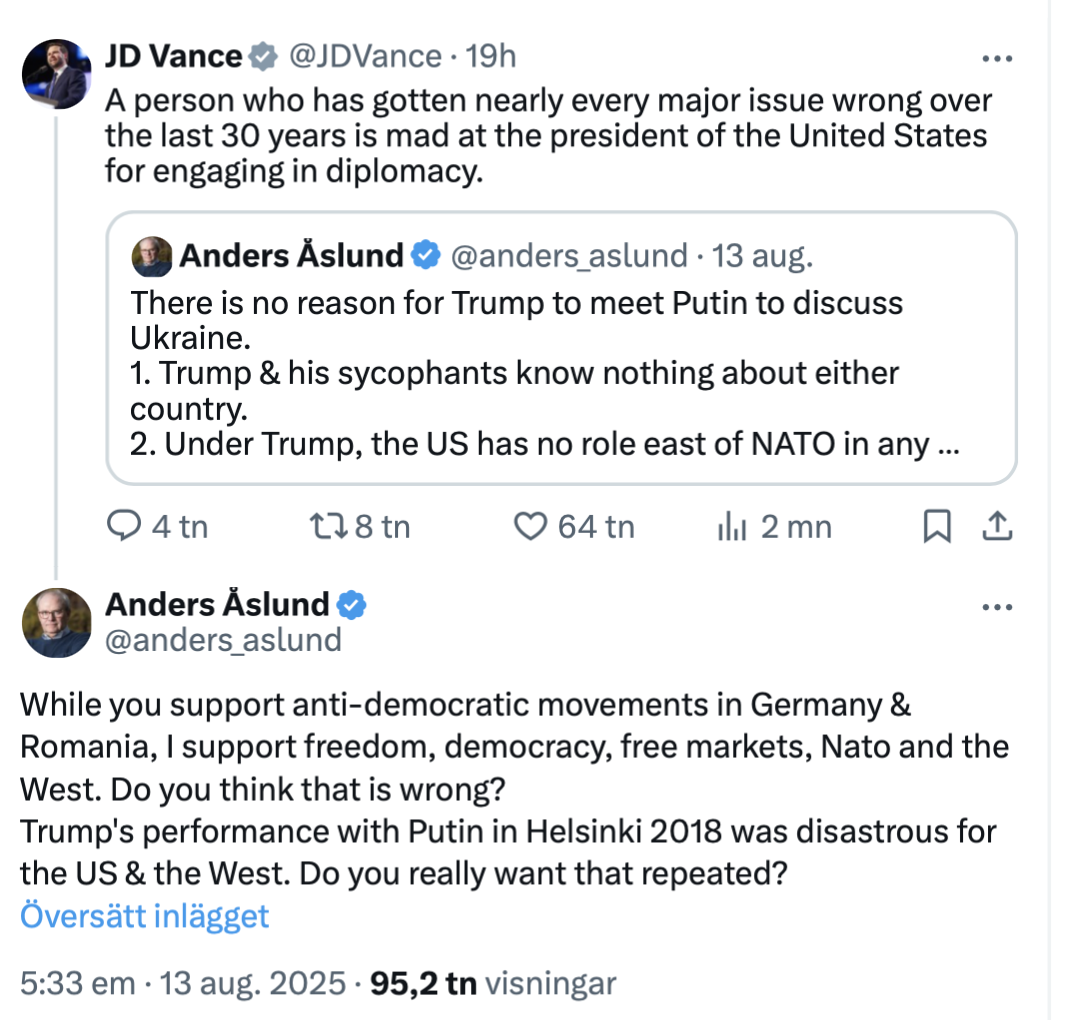The width and height of the screenshot is (1080, 1020).
Task: Open more options menu on JD Vance's post
Action: pyautogui.click(x=997, y=59)
